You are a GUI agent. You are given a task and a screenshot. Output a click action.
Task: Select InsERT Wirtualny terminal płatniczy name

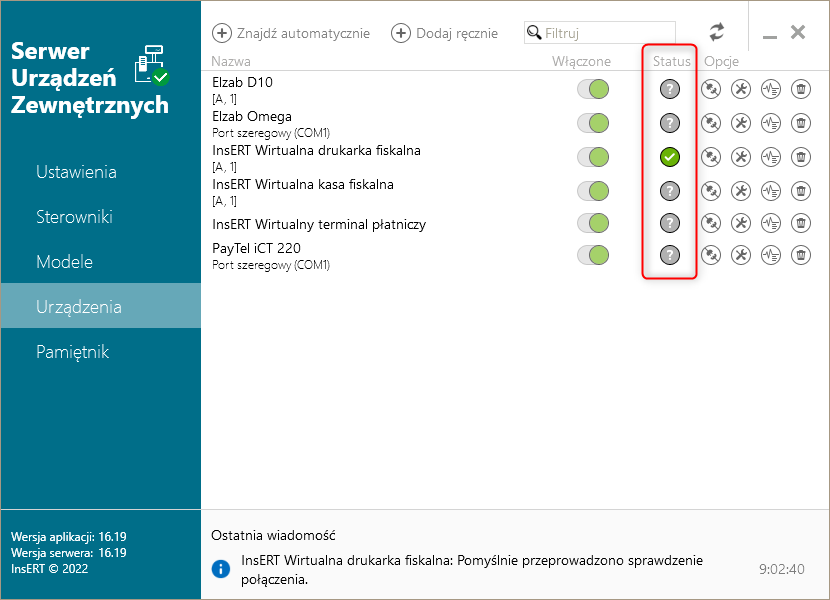pyautogui.click(x=319, y=225)
